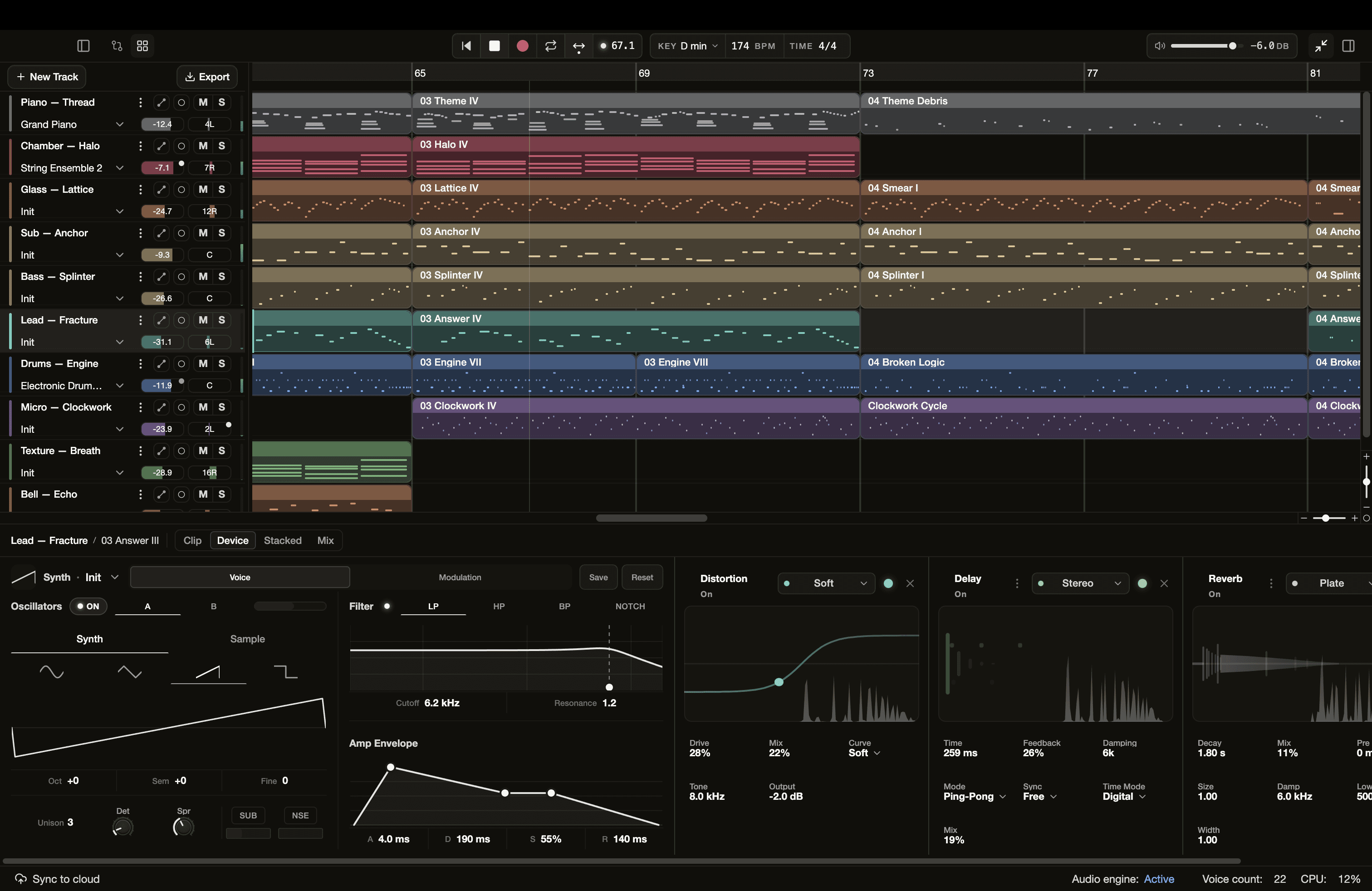Turn off the Oscillators ON switch

[88, 606]
